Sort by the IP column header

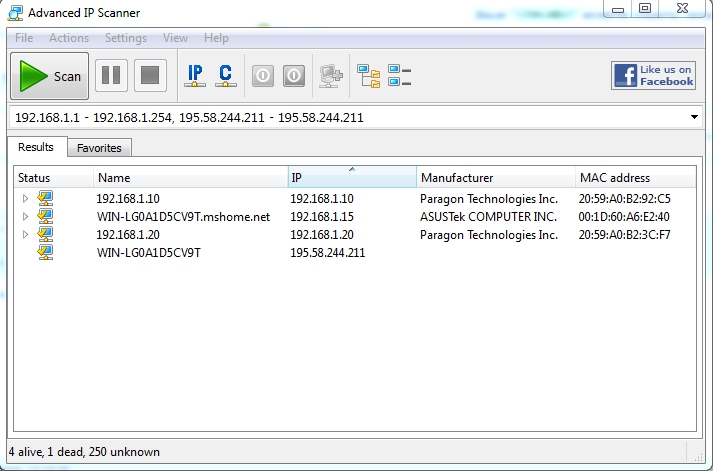[352, 178]
